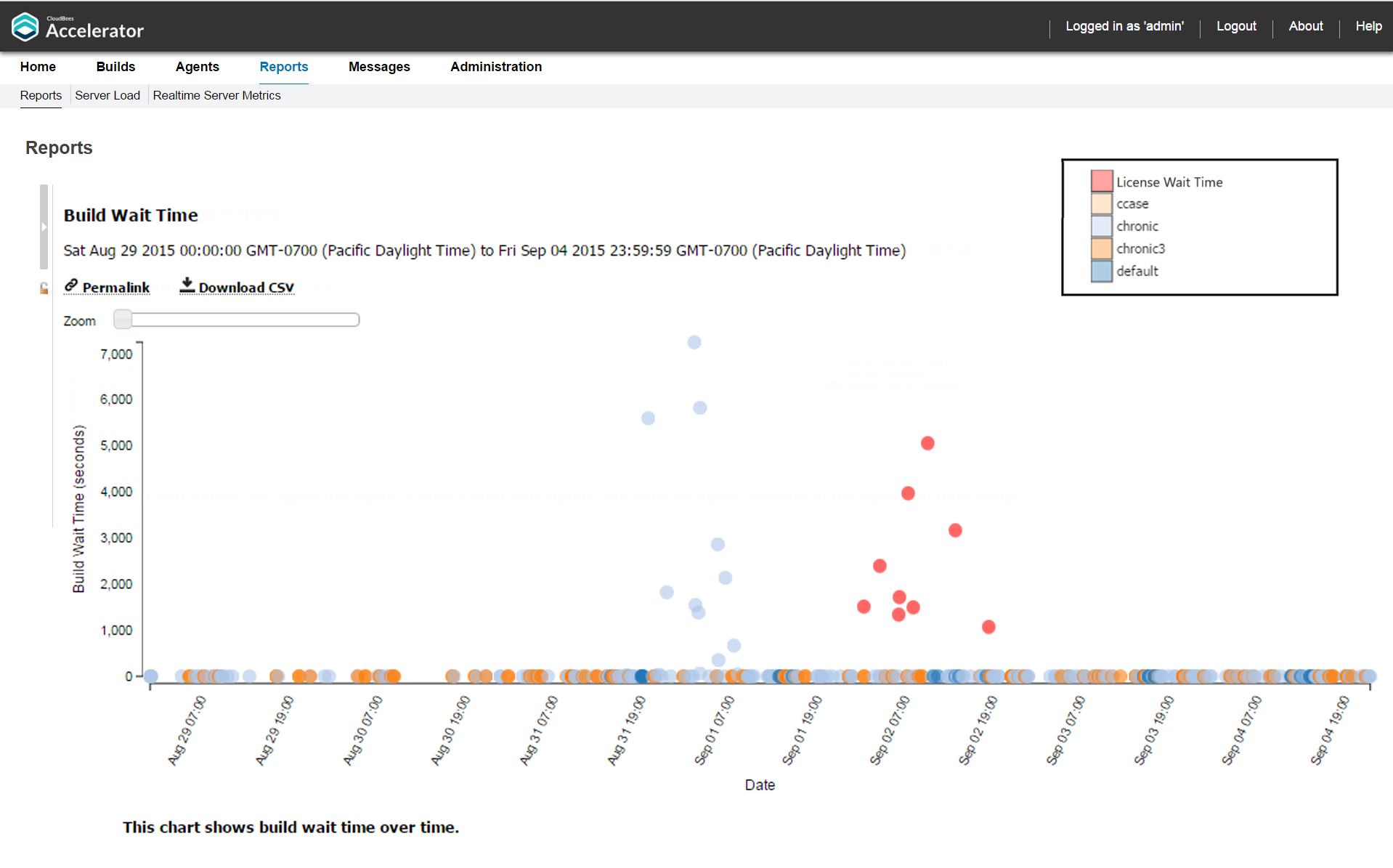Open the Help link
Image resolution: width=1393 pixels, height=868 pixels.
pos(1368,26)
